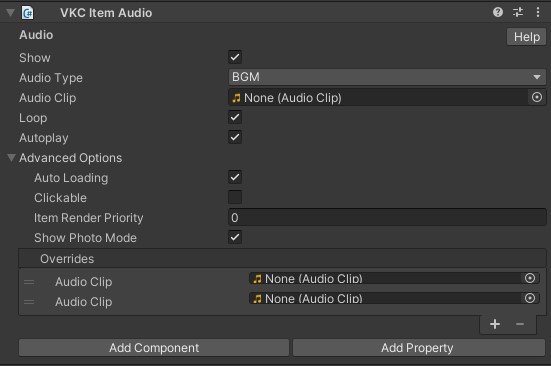Viewport: 551px width, 366px height.
Task: Click the VKC Item Audio title text
Action: [x=106, y=13]
